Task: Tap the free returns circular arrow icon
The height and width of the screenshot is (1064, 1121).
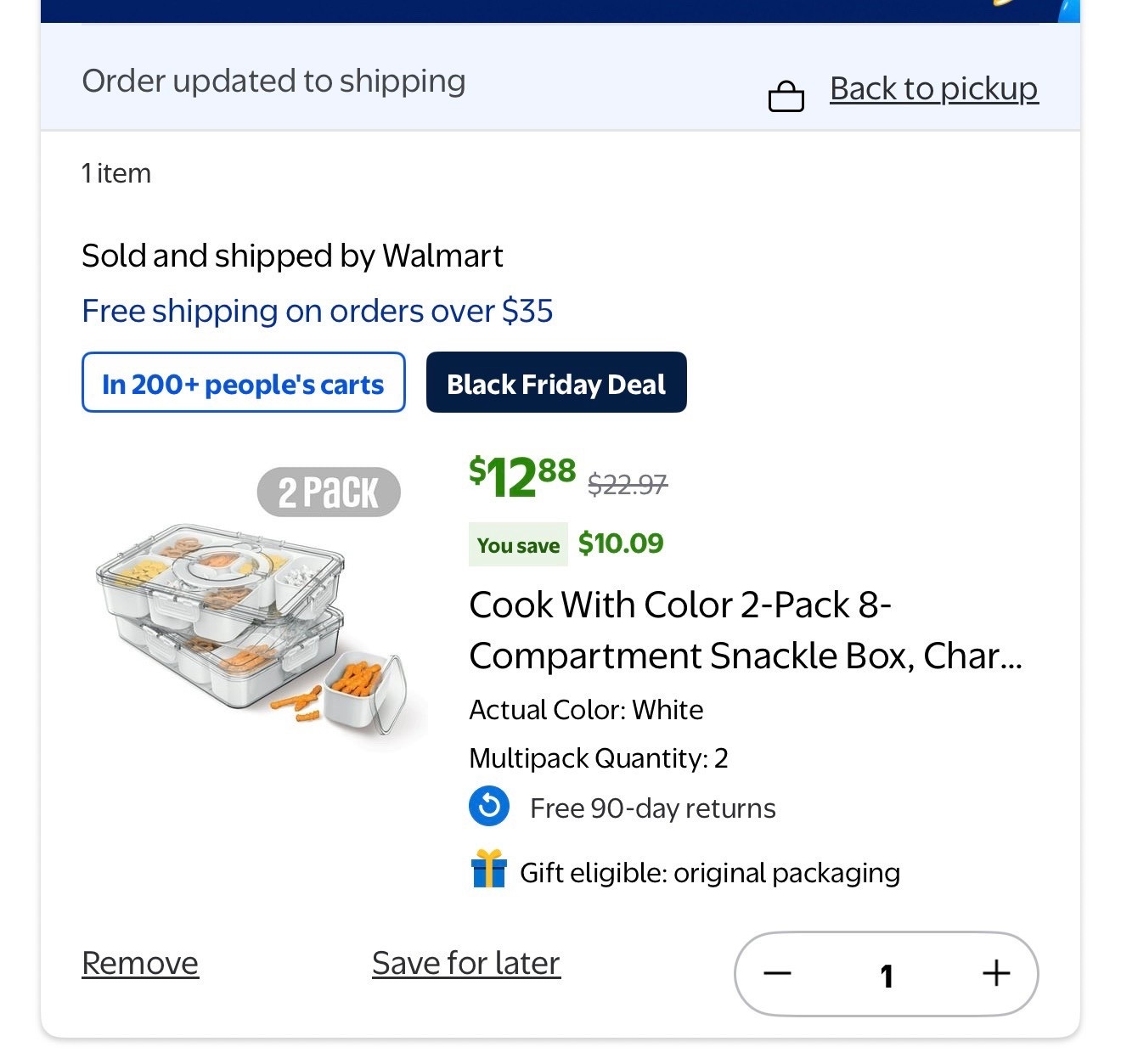Action: point(489,807)
